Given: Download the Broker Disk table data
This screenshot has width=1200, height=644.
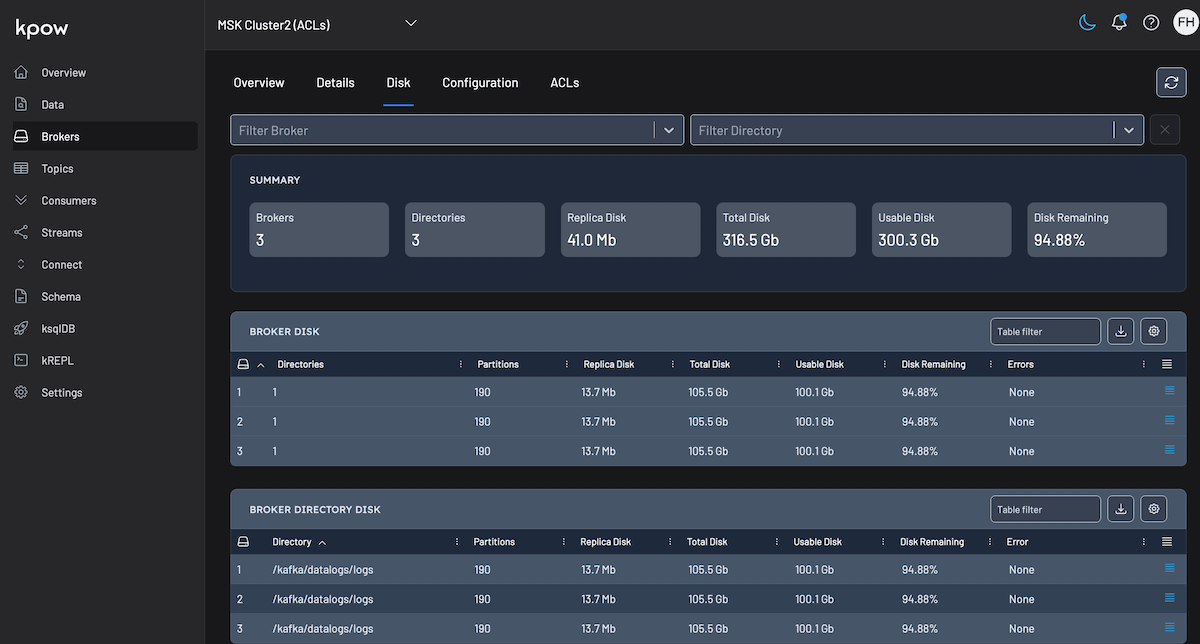Looking at the screenshot, I should tap(1120, 331).
